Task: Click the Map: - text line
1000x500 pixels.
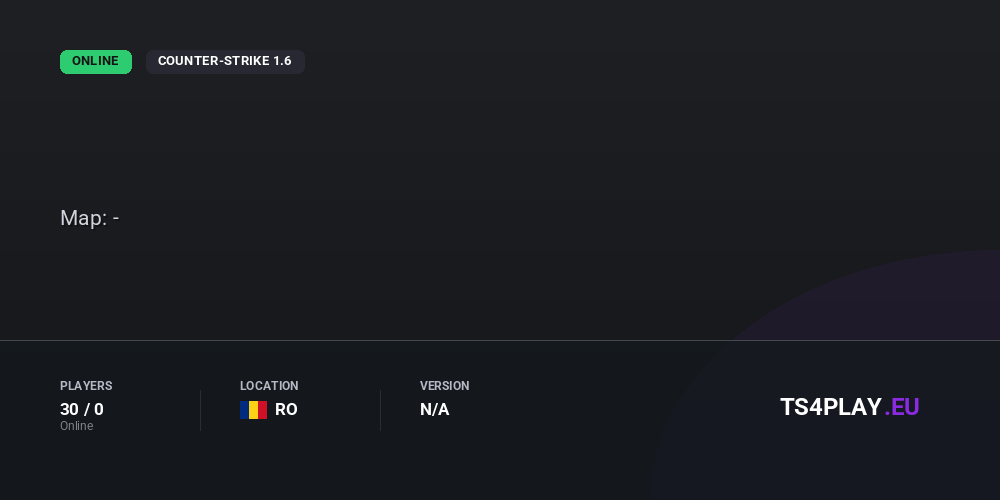Action: pos(90,218)
